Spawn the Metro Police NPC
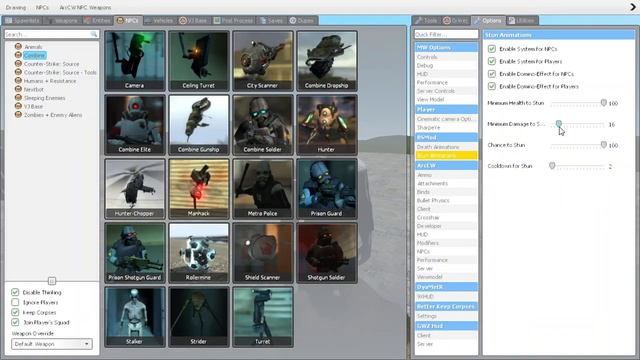Viewport: 640px width, 360px height. click(263, 189)
